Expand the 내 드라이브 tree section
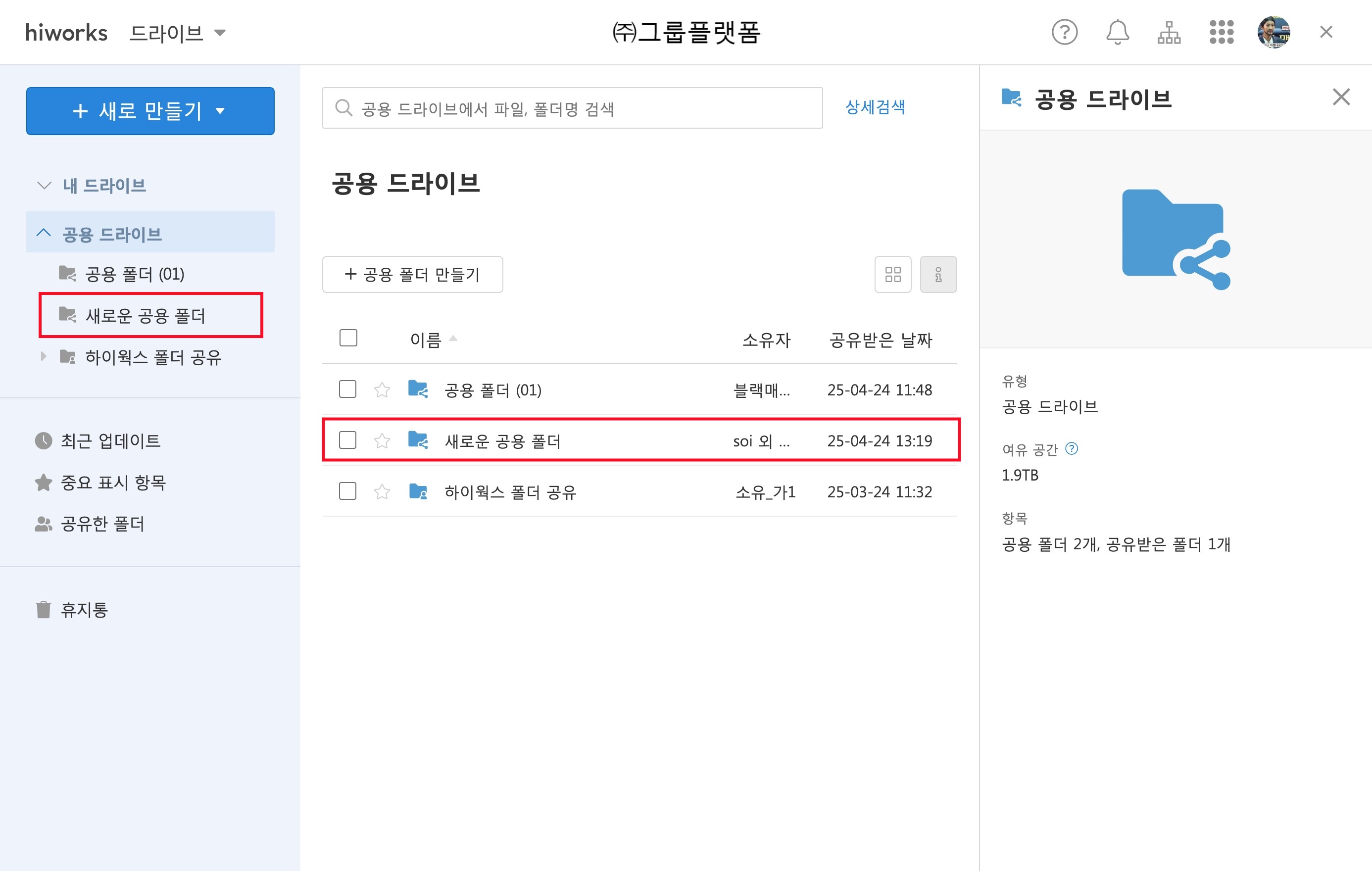The width and height of the screenshot is (1372, 871). coord(44,185)
